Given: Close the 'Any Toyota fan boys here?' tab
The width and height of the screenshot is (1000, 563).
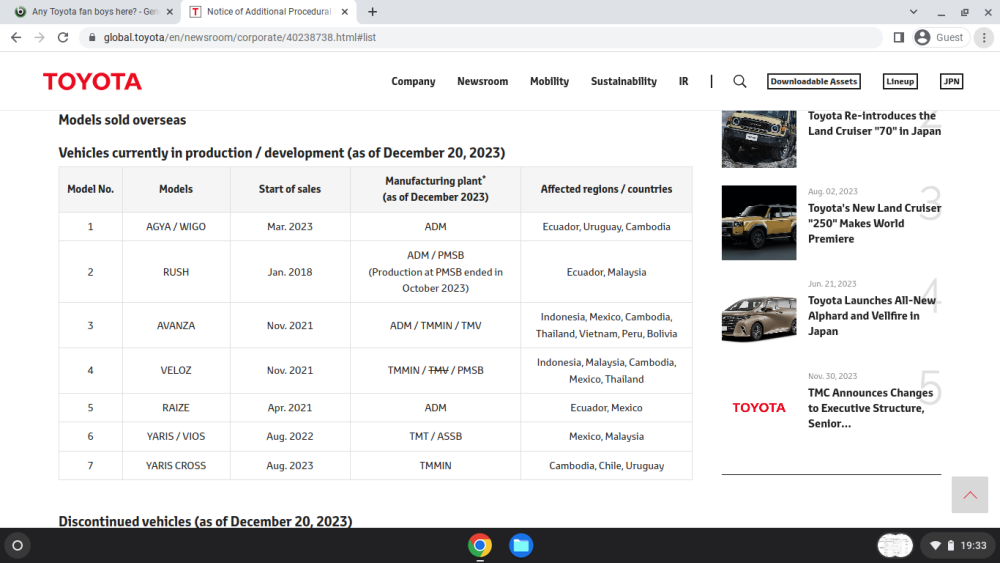Looking at the screenshot, I should click(x=170, y=11).
